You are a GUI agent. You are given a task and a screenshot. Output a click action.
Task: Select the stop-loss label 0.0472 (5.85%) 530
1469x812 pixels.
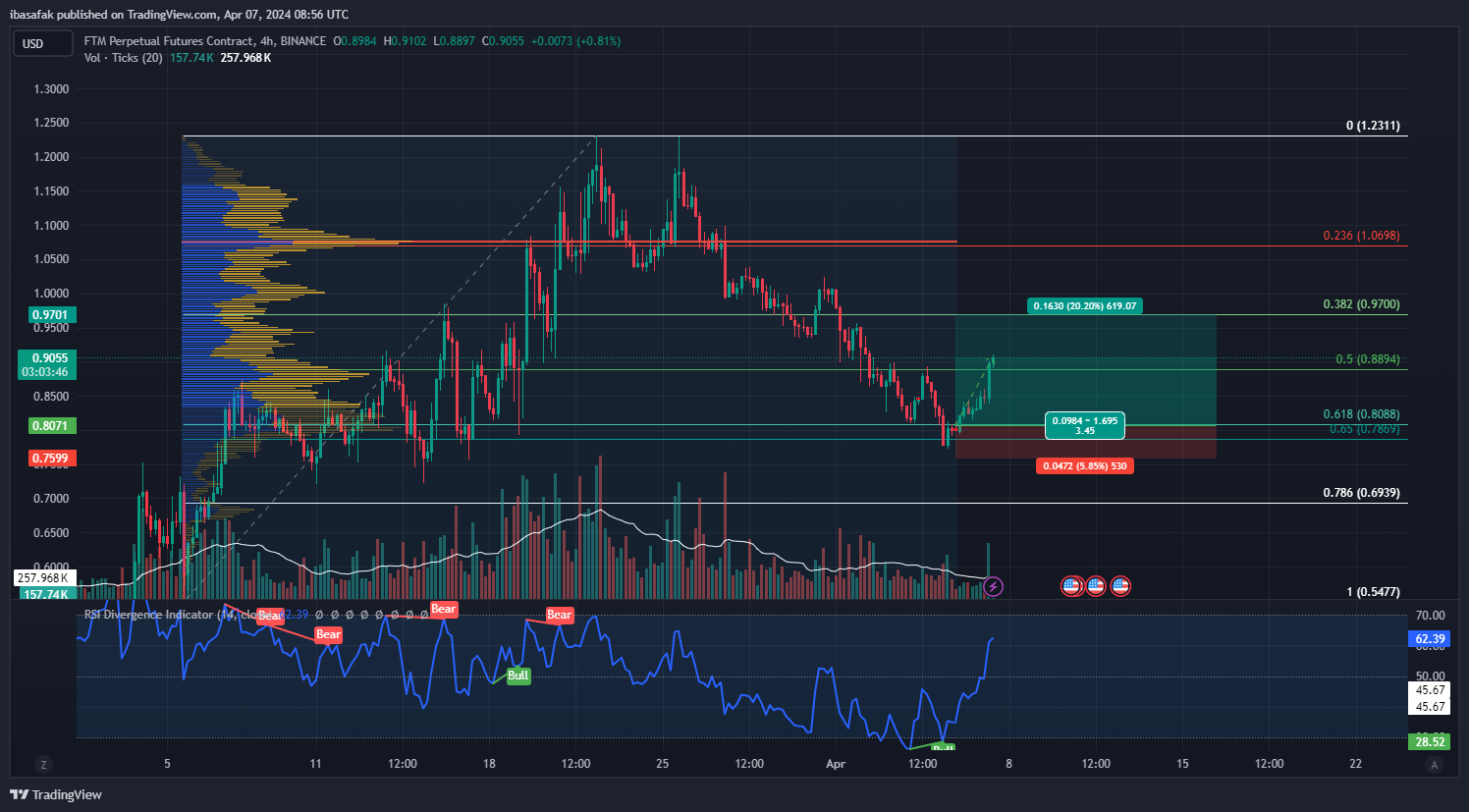pos(1085,465)
